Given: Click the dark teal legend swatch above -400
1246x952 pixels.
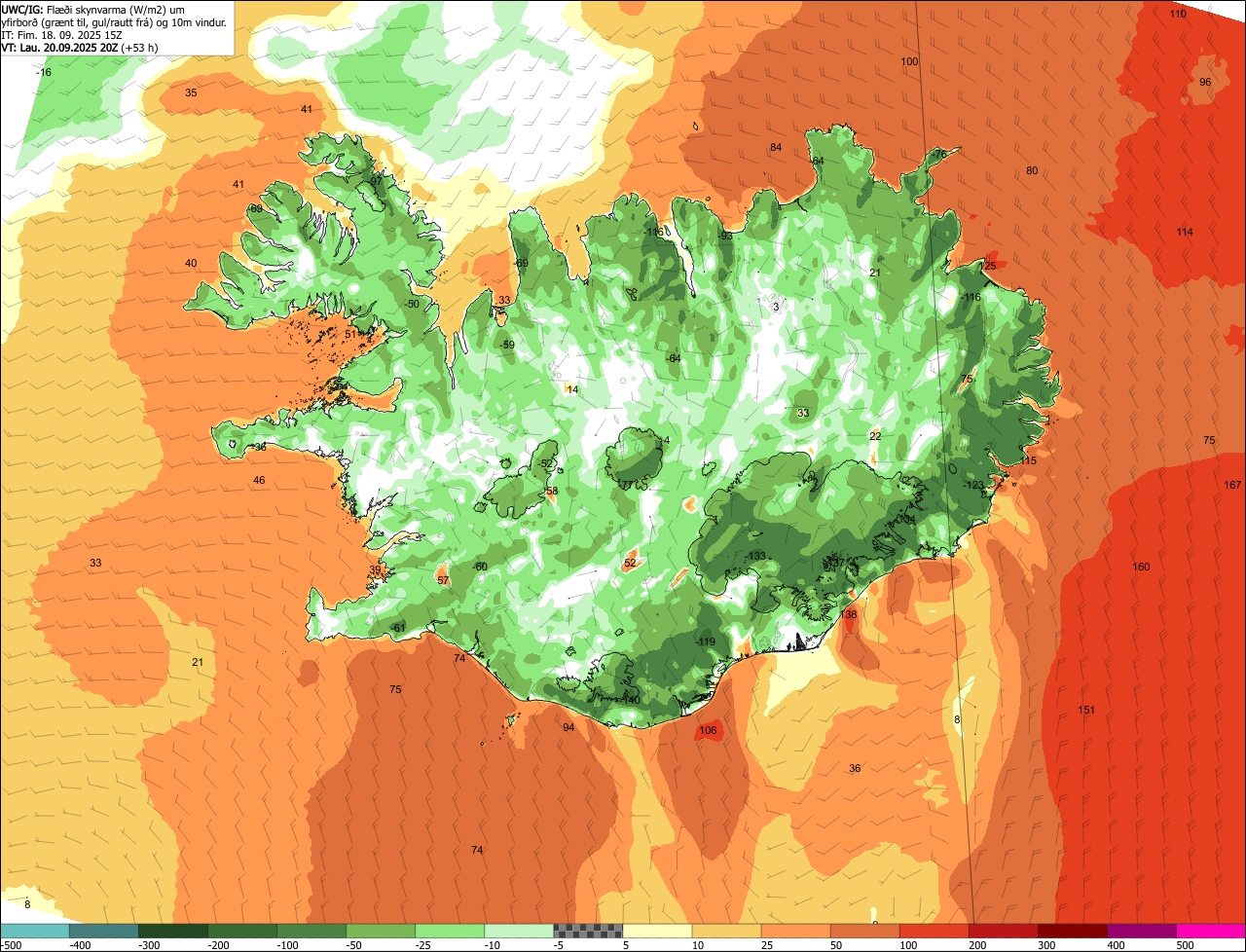Looking at the screenshot, I should 103,931.
